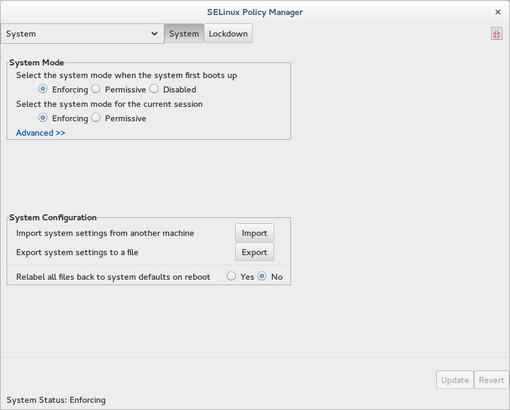Select the System tab button

coord(184,34)
